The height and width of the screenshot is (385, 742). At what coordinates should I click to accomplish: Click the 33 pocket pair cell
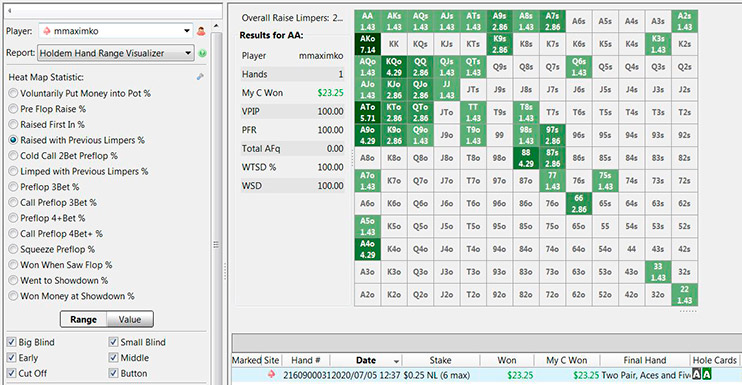pos(658,272)
